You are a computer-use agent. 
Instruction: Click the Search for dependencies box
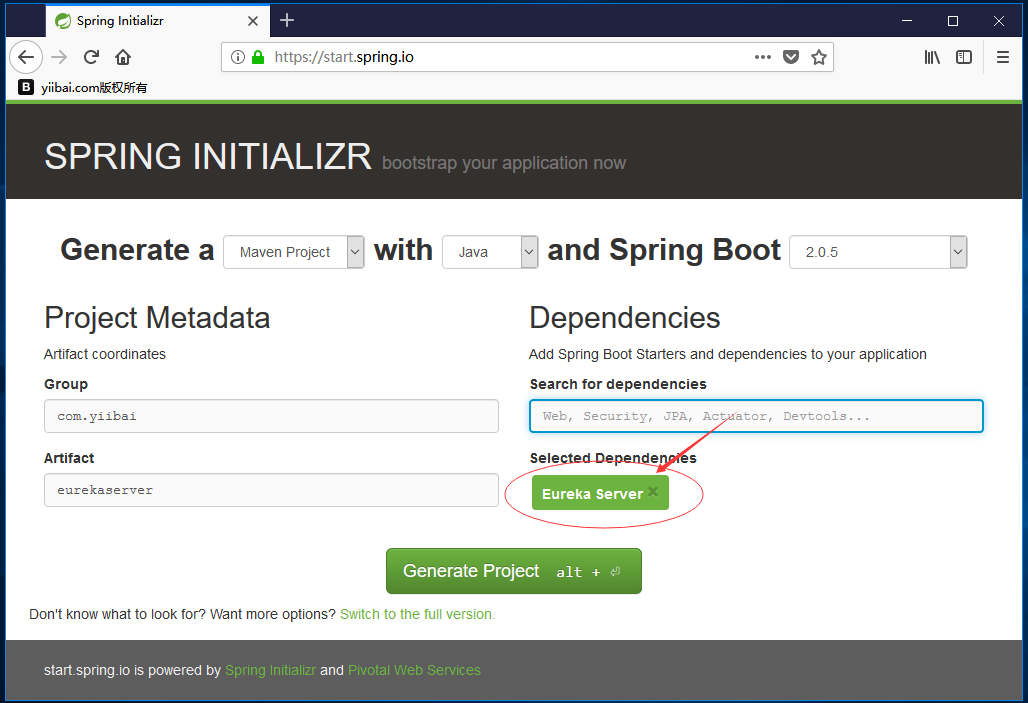click(x=756, y=416)
